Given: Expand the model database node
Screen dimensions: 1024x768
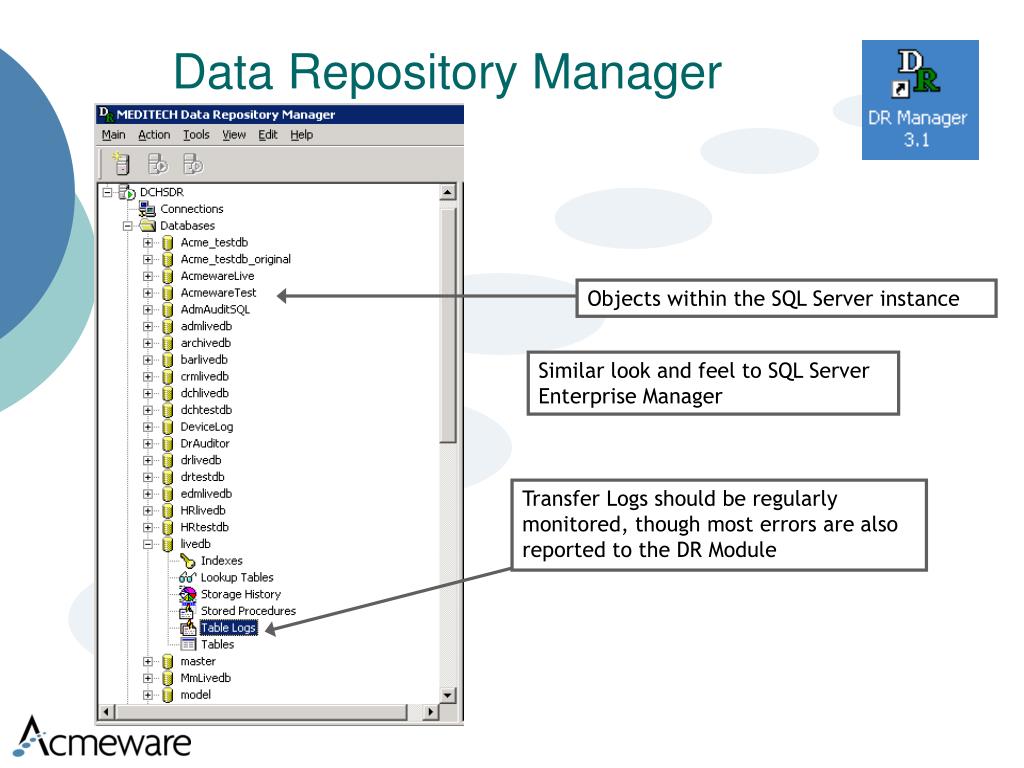Looking at the screenshot, I should [148, 695].
